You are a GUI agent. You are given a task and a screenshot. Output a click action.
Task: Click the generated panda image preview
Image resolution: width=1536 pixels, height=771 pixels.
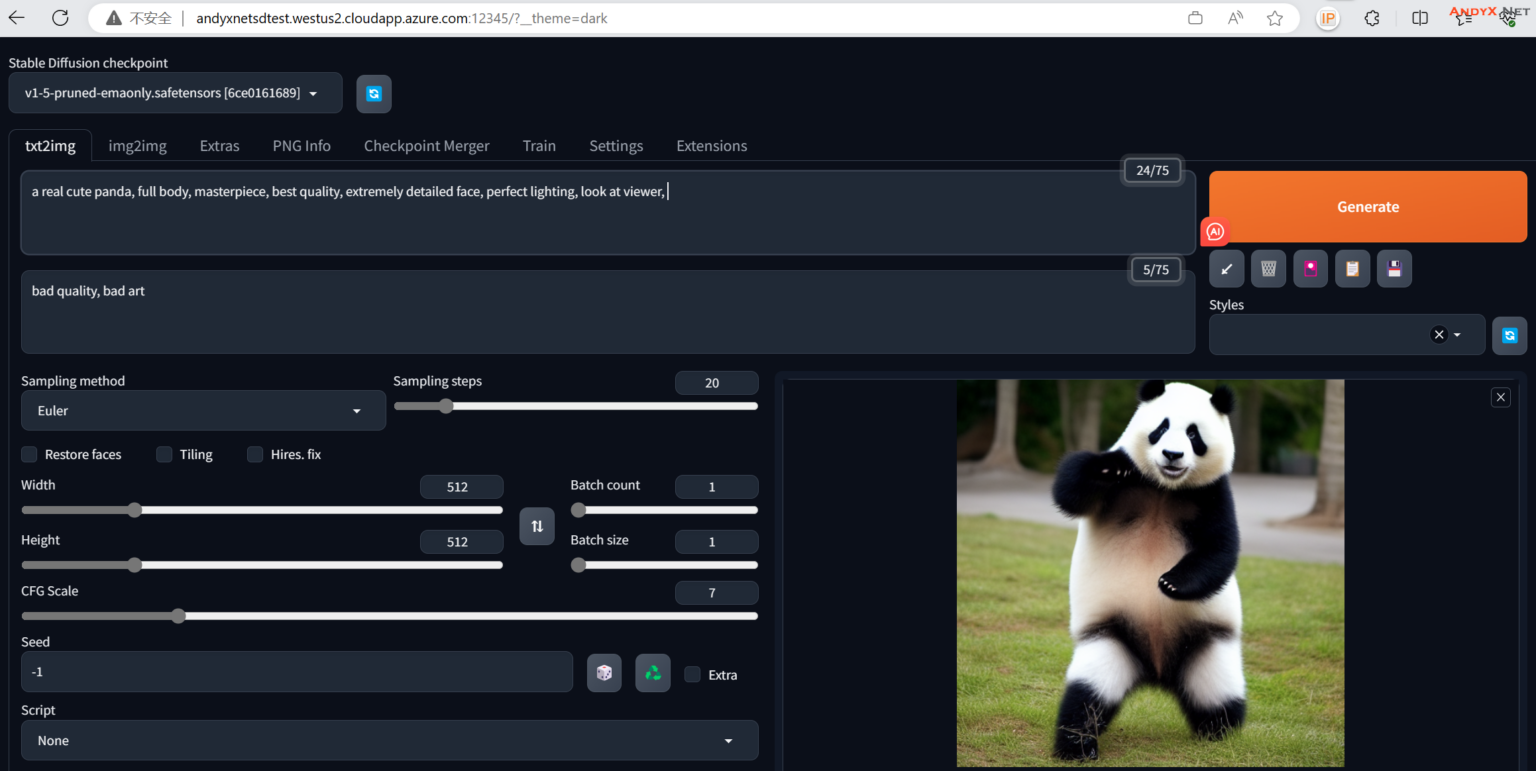pos(1150,573)
